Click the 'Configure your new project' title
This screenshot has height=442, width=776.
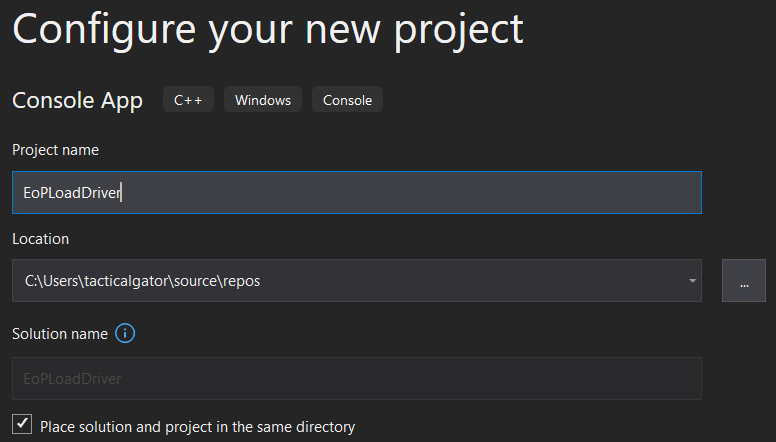(x=268, y=30)
